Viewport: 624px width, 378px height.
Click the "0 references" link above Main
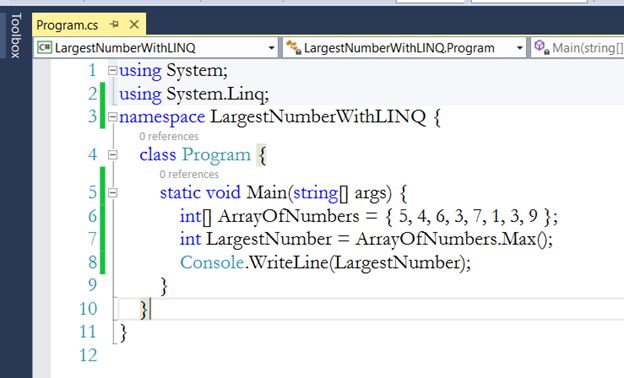(189, 174)
